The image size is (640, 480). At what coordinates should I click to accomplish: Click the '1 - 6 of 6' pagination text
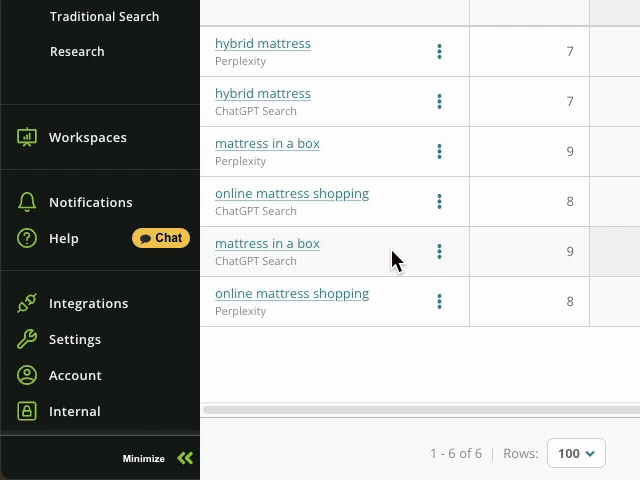click(x=456, y=453)
